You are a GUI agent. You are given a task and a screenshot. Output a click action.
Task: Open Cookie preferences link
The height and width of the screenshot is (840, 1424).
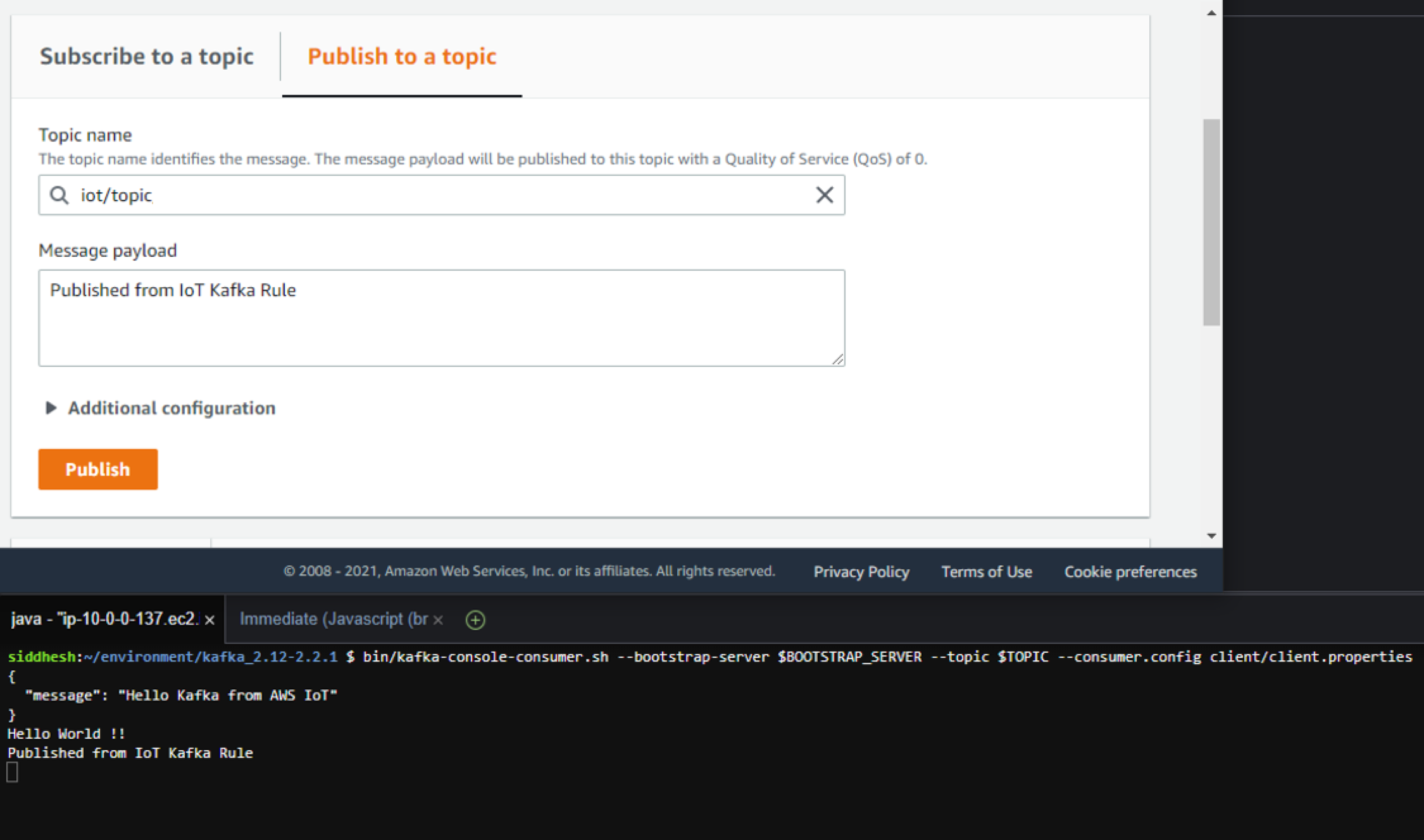(x=1130, y=572)
